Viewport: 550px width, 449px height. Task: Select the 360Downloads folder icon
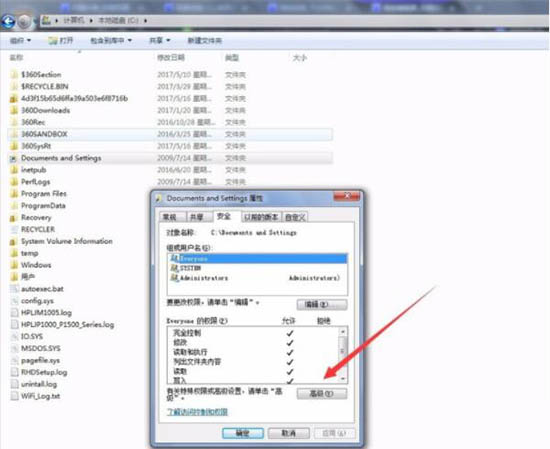(14, 110)
